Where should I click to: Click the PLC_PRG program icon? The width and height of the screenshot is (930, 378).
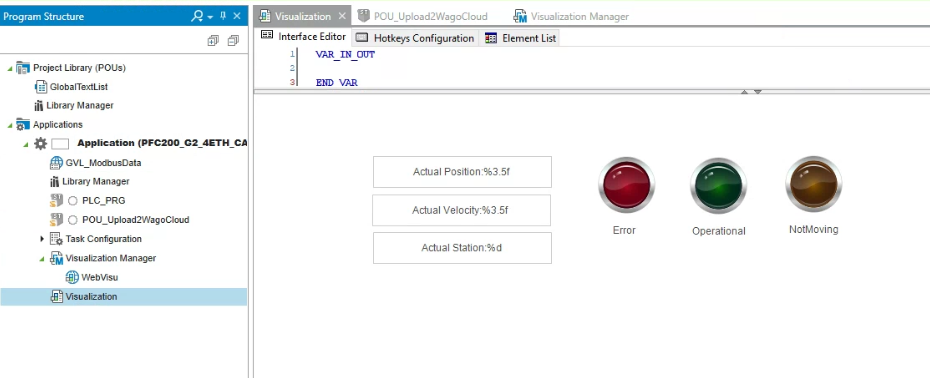click(56, 201)
